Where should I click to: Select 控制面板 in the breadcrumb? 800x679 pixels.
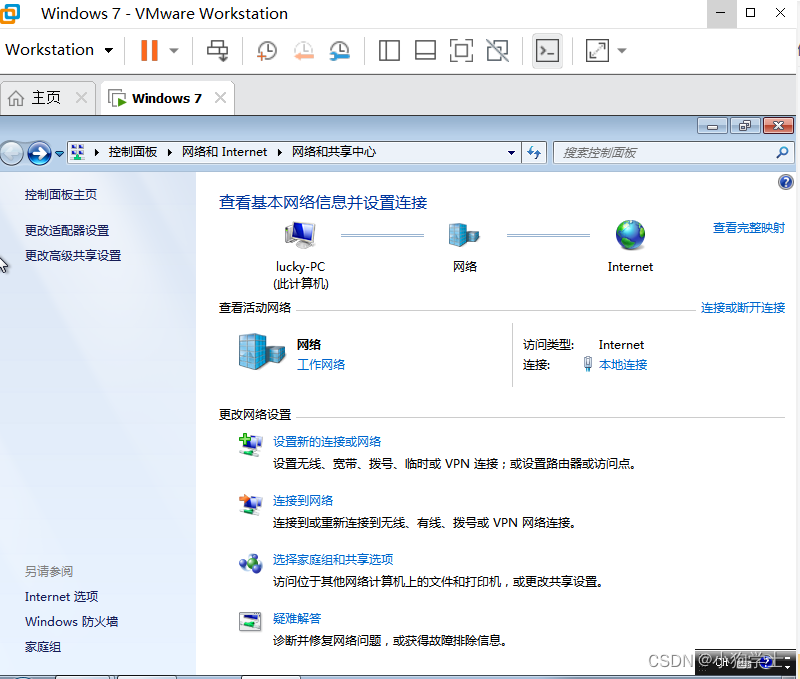pyautogui.click(x=133, y=152)
